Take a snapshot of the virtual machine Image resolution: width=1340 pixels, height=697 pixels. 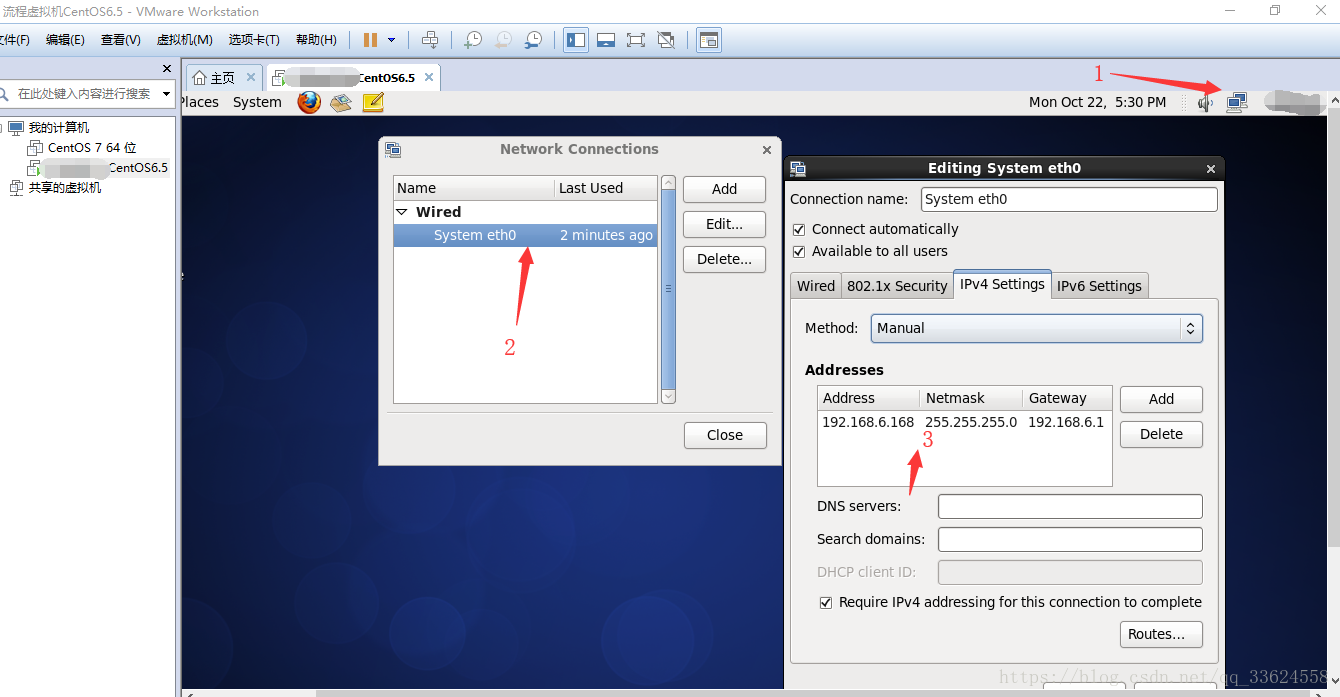(x=472, y=40)
